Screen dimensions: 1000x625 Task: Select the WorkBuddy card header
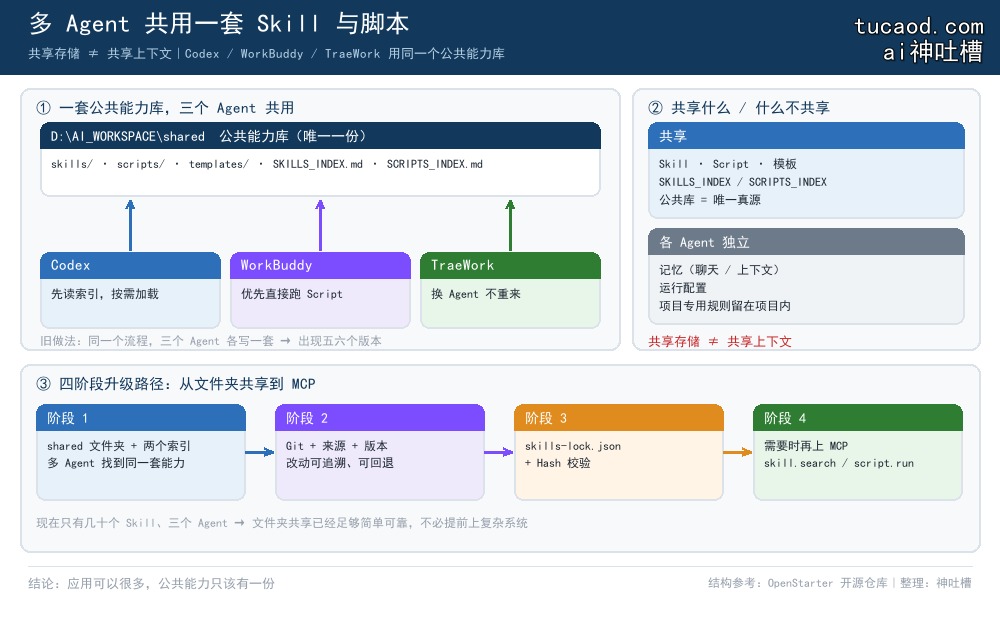point(320,265)
